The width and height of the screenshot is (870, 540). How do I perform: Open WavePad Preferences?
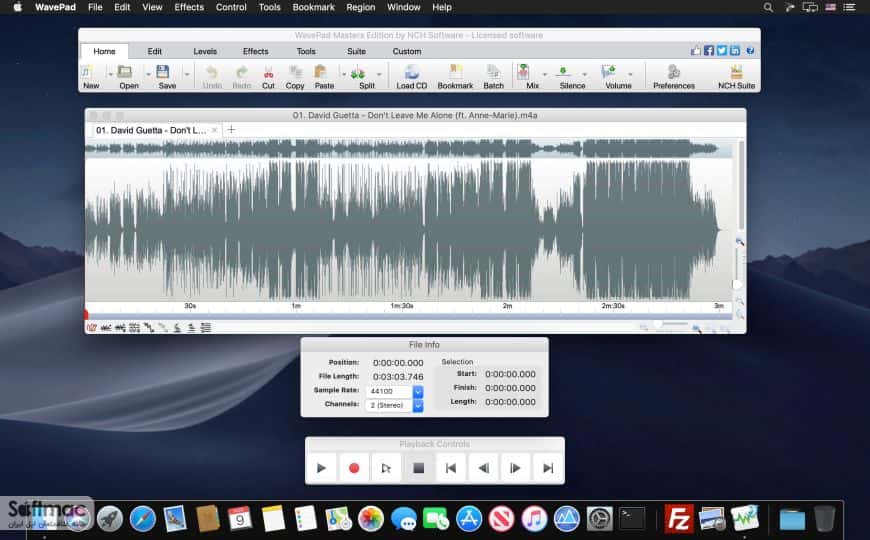click(x=674, y=77)
